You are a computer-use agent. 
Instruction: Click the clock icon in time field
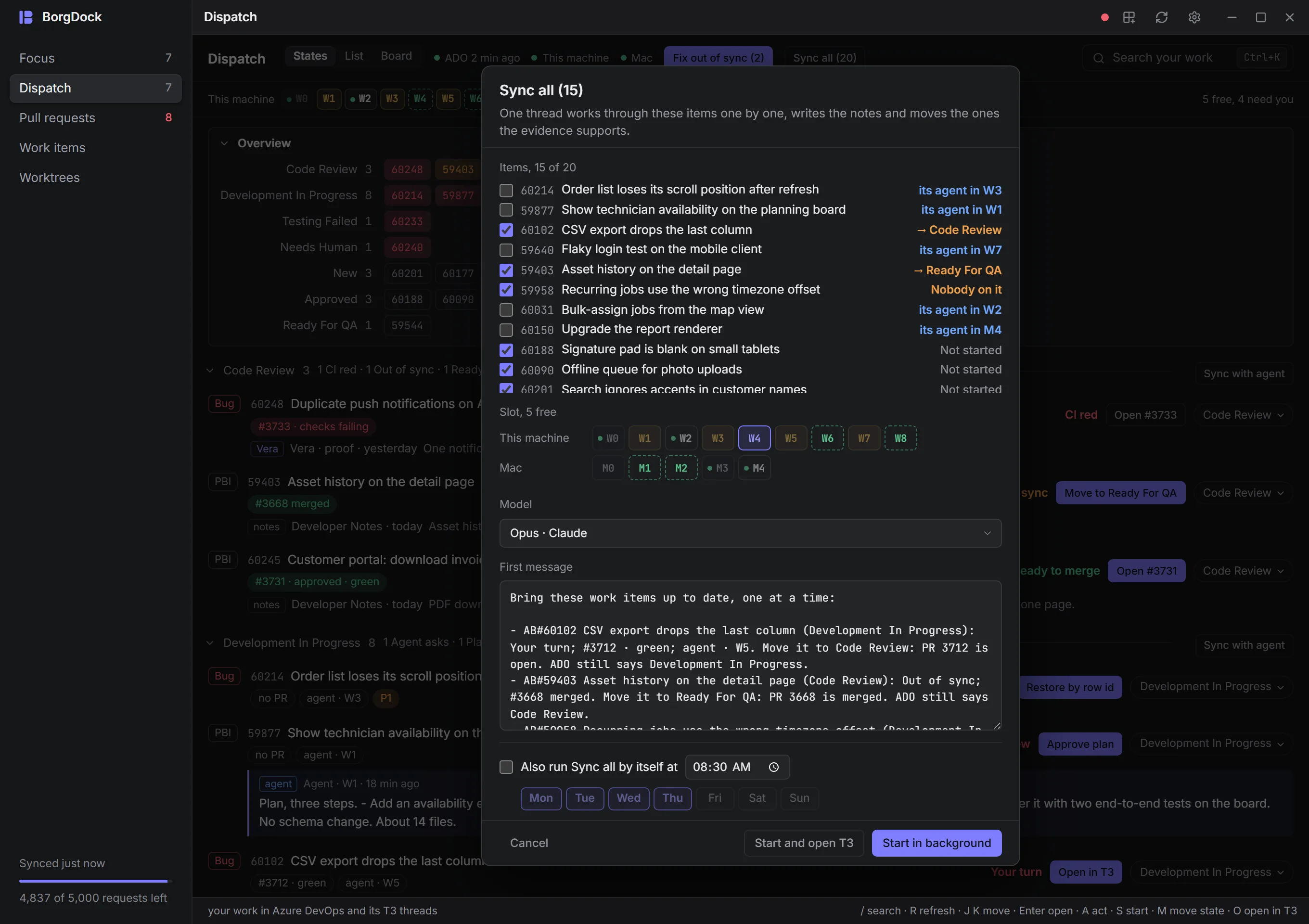pyautogui.click(x=773, y=767)
